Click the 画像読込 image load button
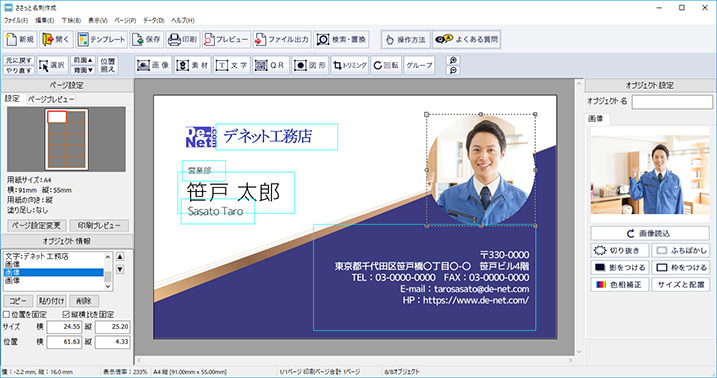717x378 pixels. click(x=650, y=233)
